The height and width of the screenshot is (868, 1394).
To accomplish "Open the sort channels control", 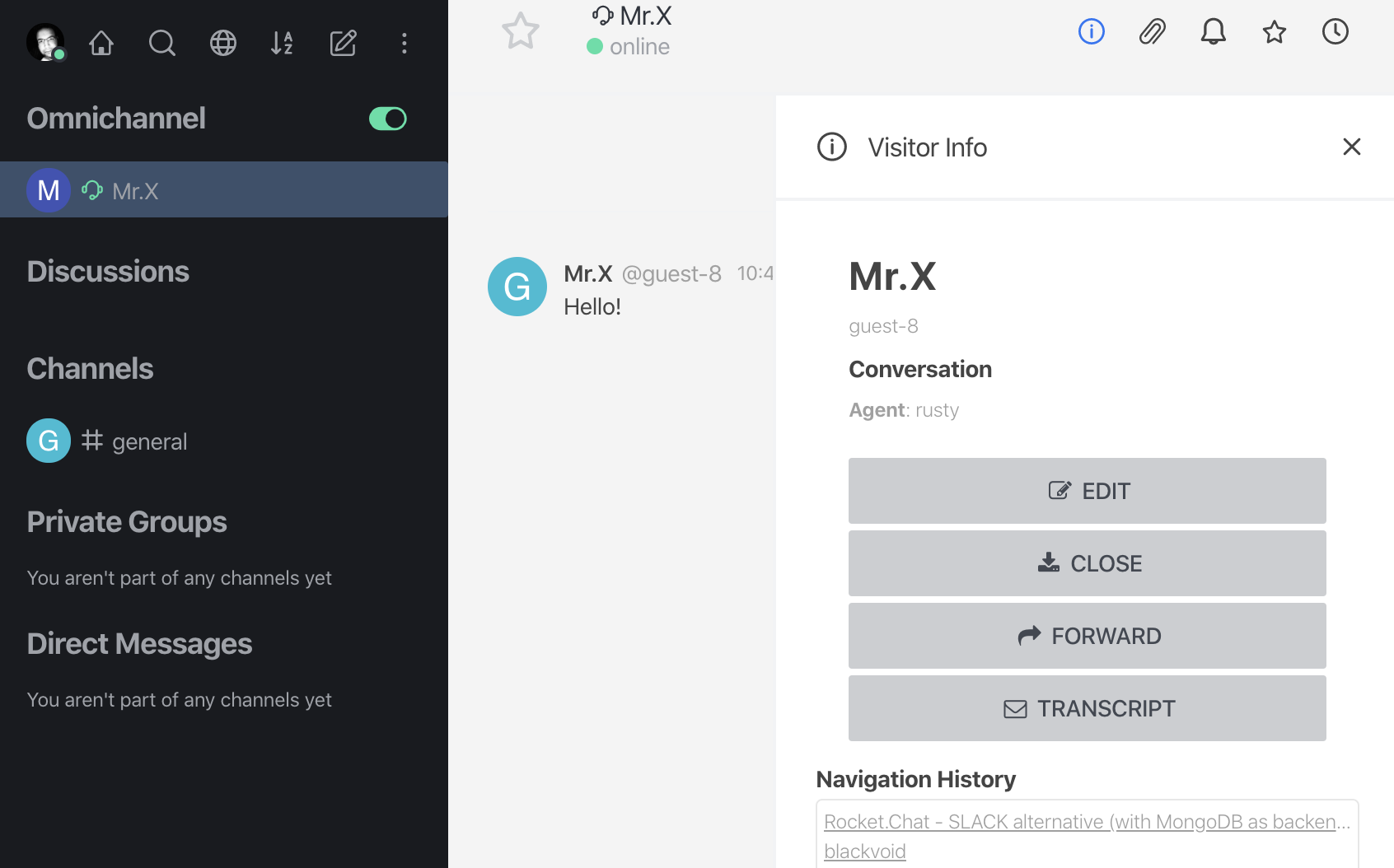I will point(281,43).
